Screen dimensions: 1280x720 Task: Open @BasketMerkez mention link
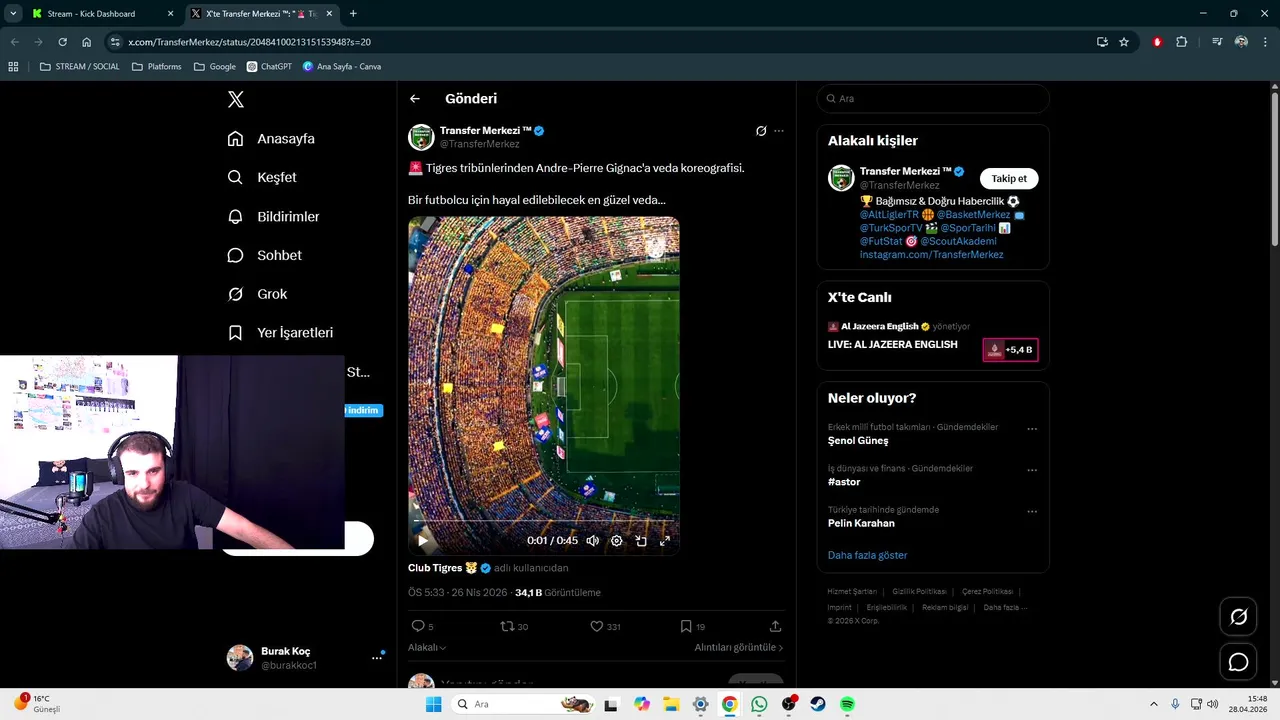point(973,215)
